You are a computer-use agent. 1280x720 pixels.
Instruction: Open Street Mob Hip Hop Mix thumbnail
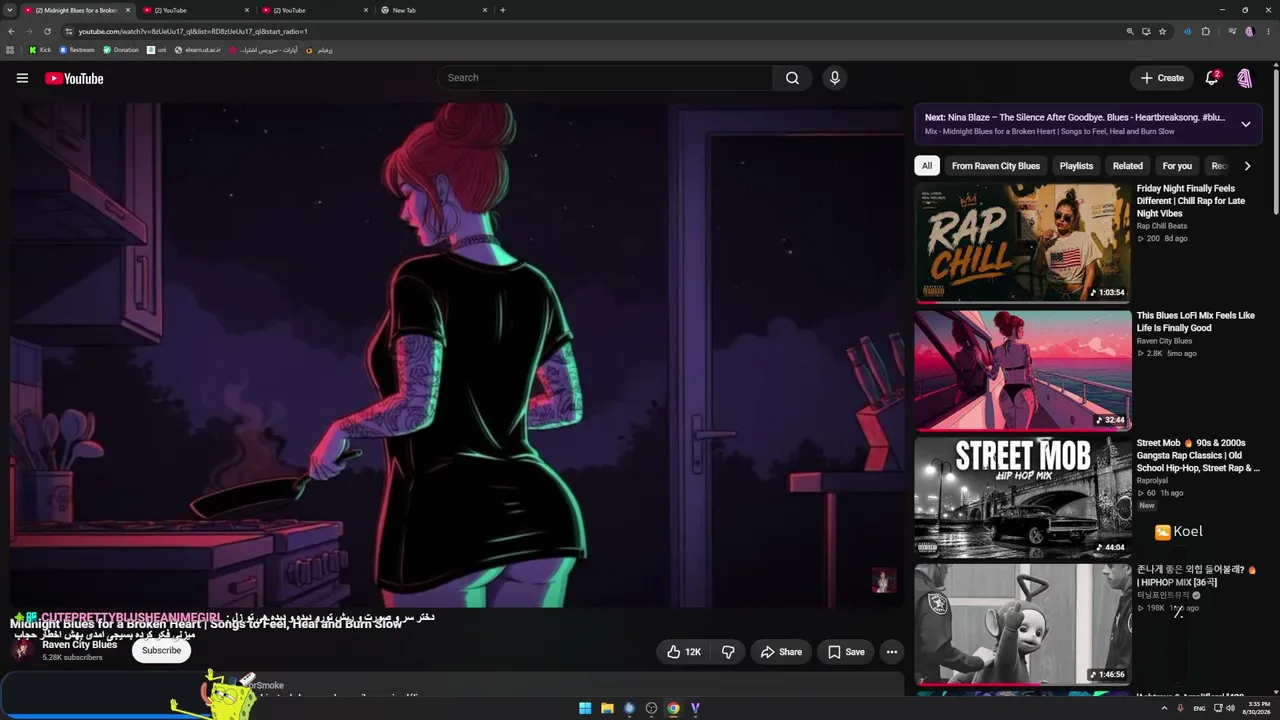(x=1022, y=497)
